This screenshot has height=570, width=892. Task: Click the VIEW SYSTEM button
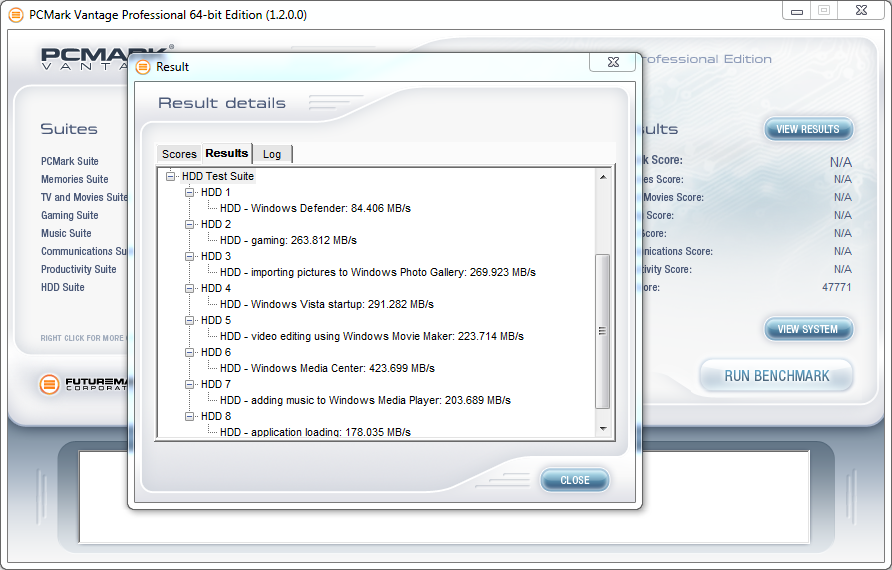808,329
